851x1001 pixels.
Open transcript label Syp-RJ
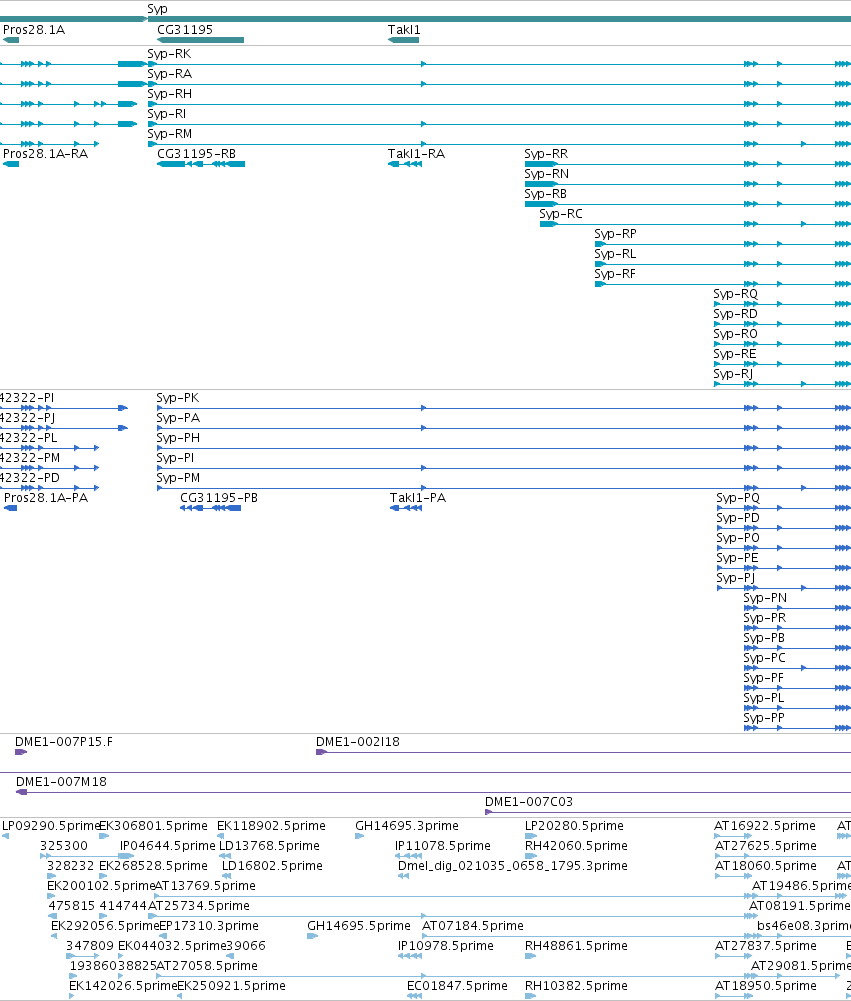point(734,373)
